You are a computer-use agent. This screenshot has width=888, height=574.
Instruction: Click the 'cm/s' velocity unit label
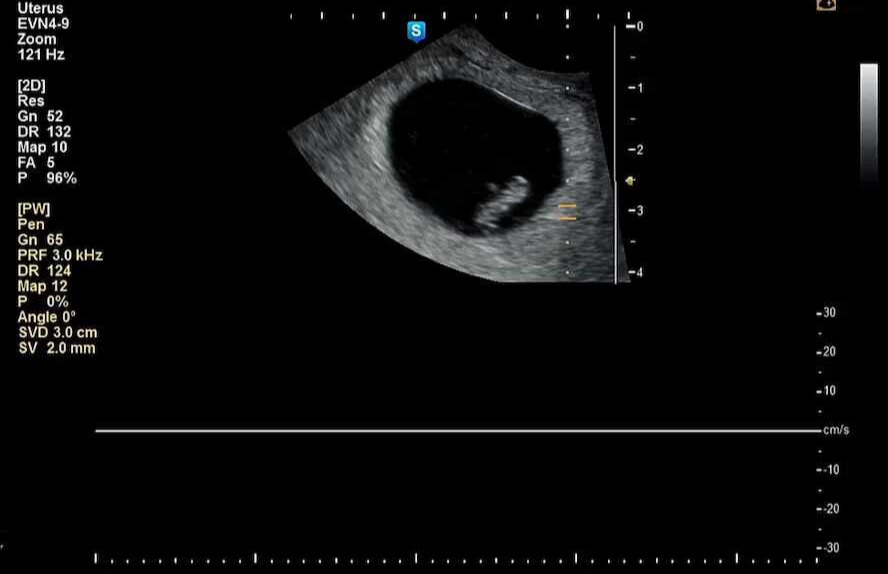click(836, 430)
